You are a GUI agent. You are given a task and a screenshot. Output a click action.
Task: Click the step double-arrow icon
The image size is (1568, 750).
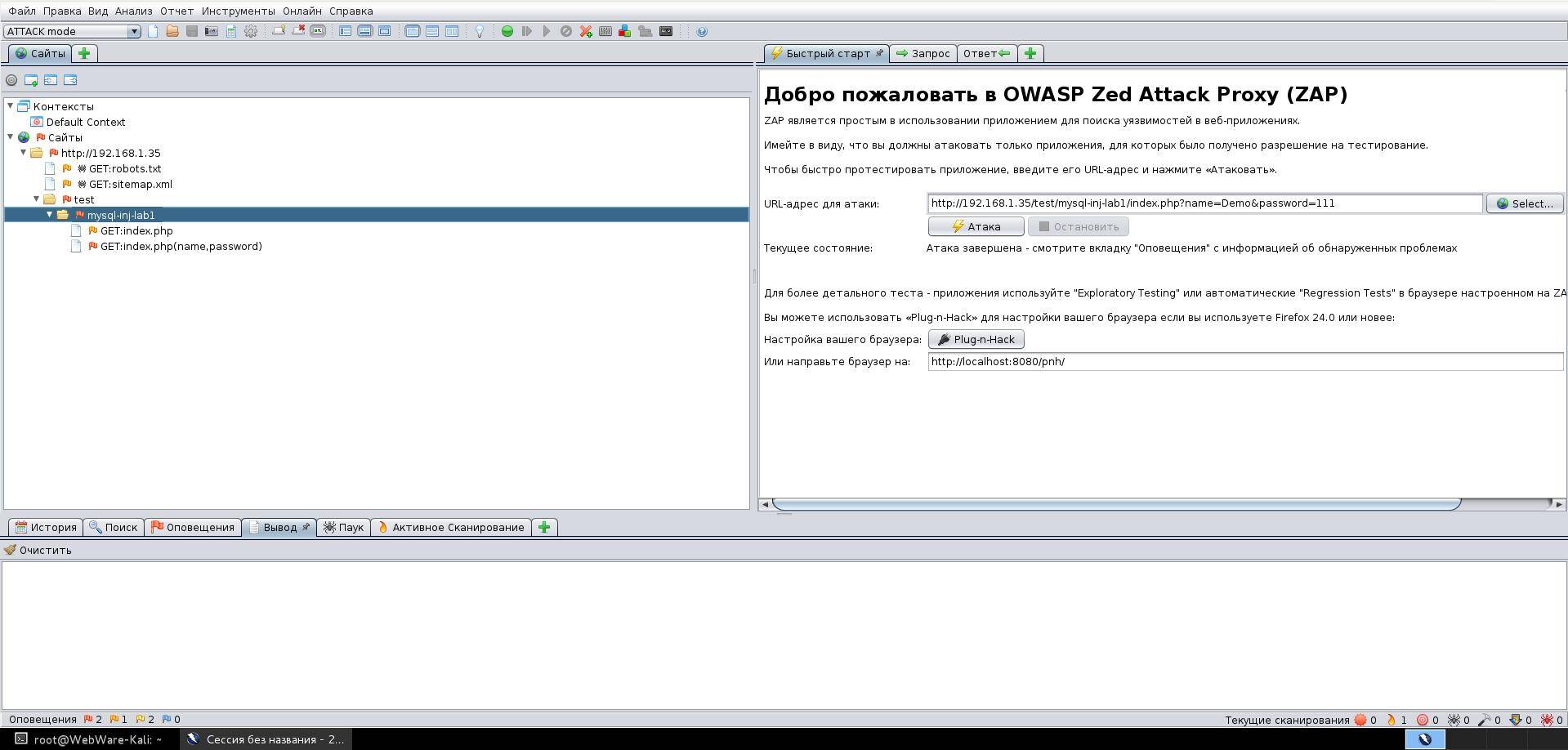(527, 31)
